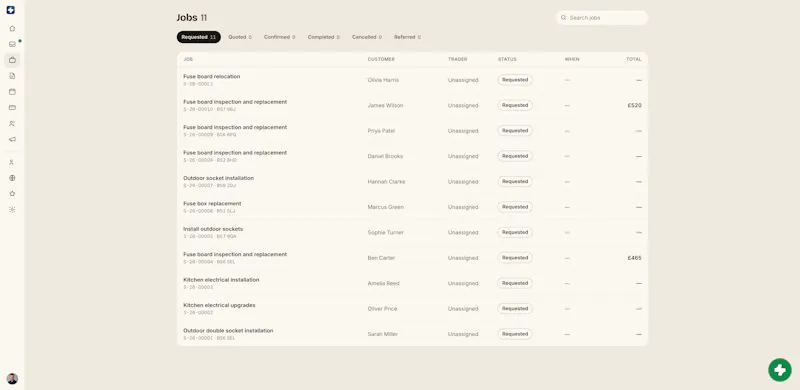
Task: Focus the Search jobs field
Action: coord(602,18)
